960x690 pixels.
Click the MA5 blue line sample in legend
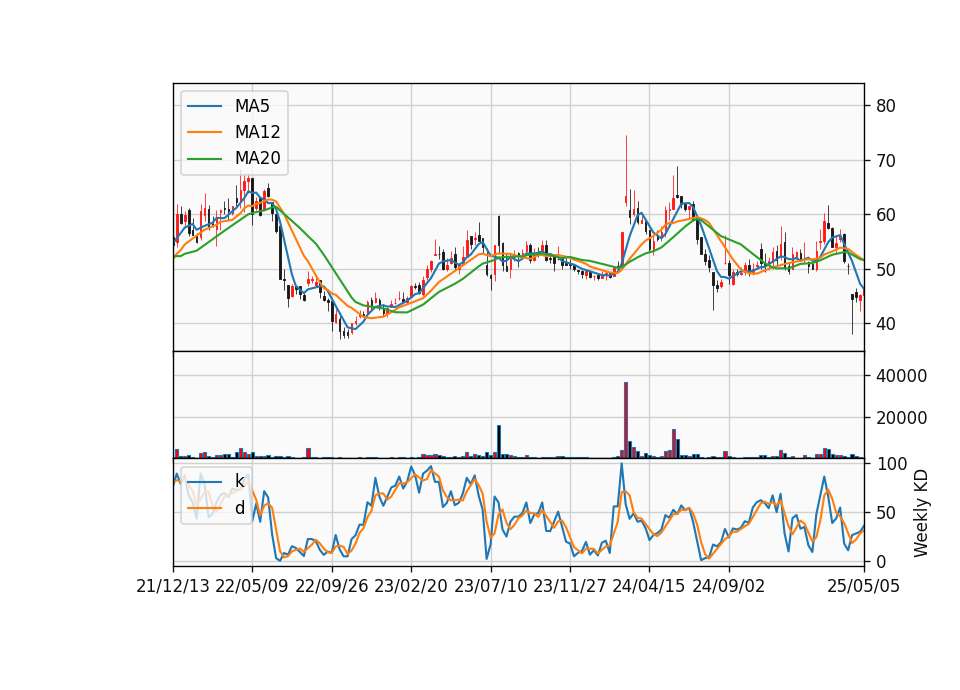coord(204,106)
